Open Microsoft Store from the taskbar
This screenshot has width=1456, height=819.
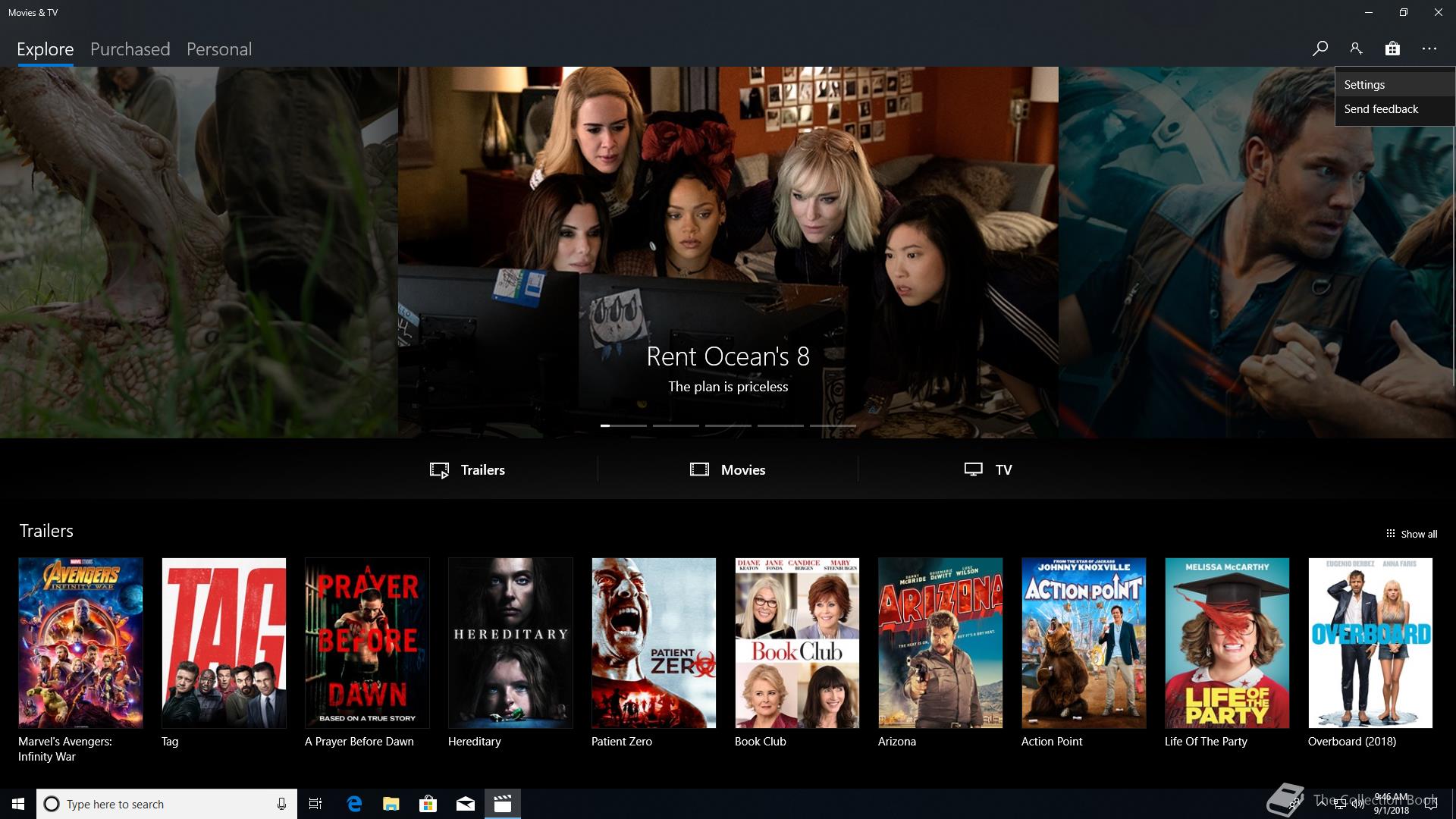click(x=428, y=804)
